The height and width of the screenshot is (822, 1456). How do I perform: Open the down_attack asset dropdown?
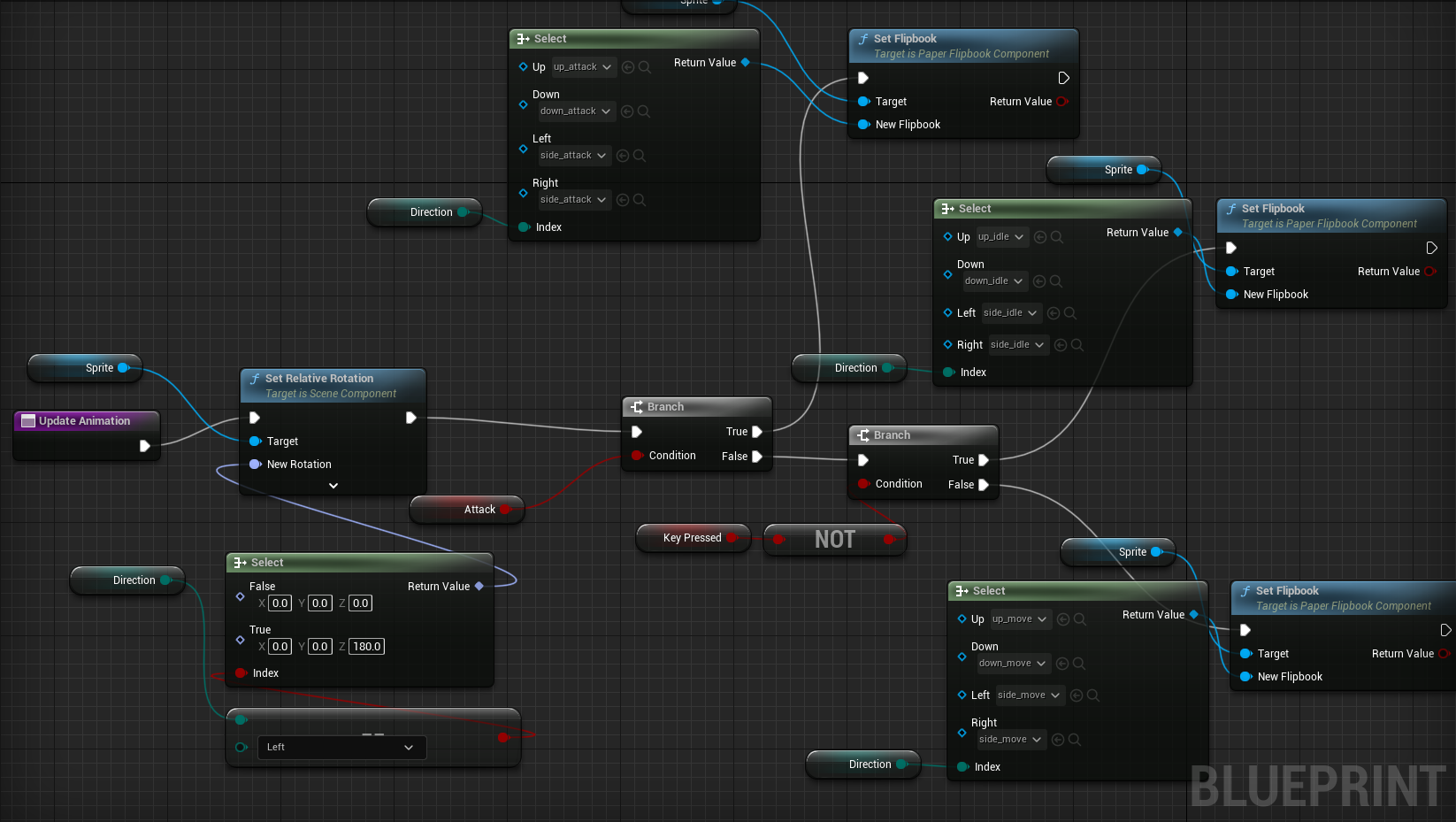coord(576,111)
